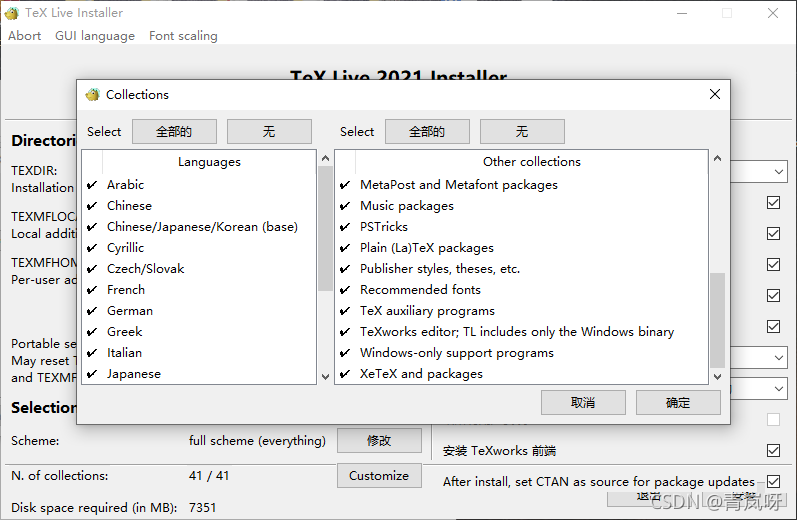Open the TEXDIR dropdown in main window
The height and width of the screenshot is (520, 797).
coord(778,172)
